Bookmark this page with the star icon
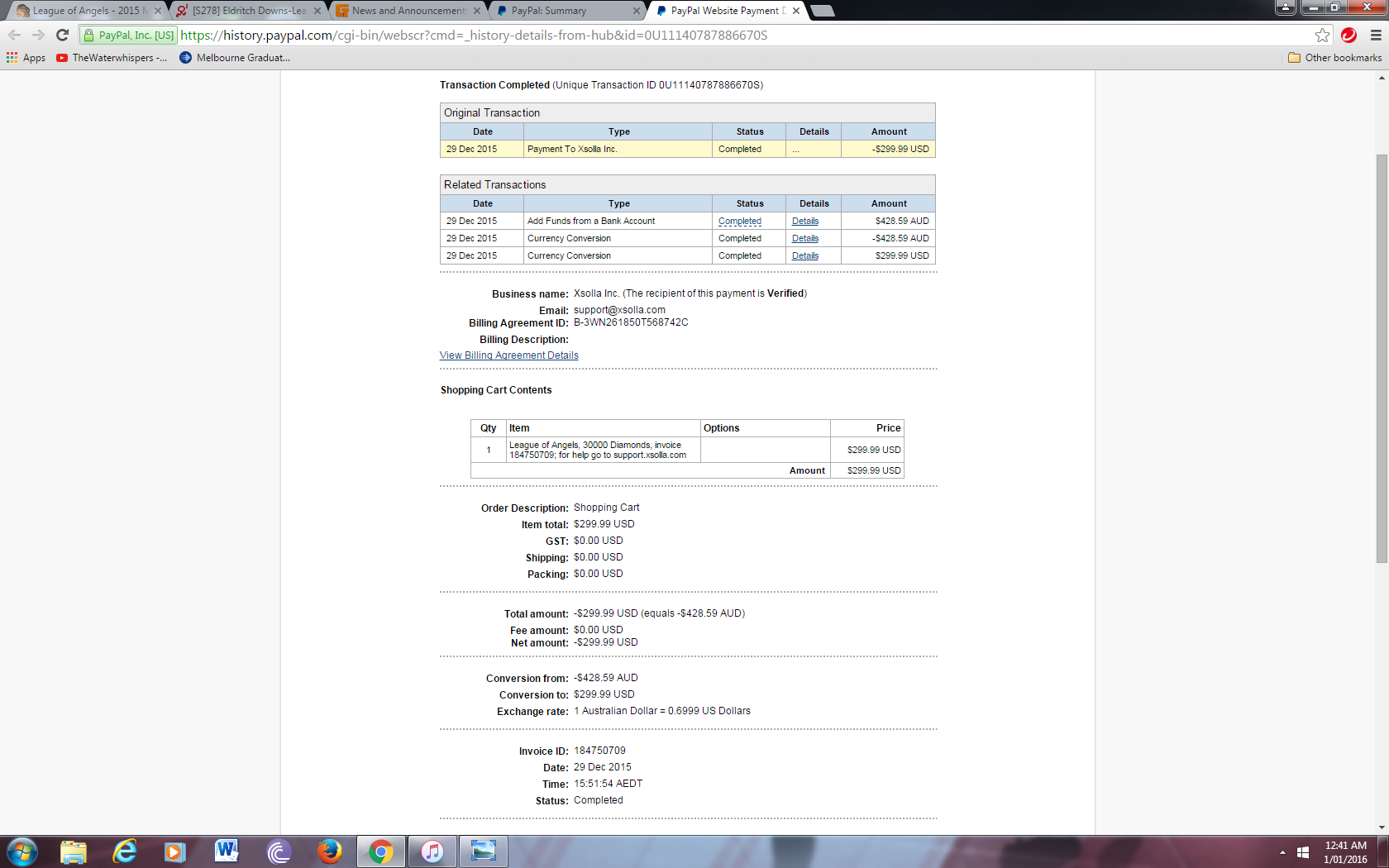The height and width of the screenshot is (868, 1389). pos(1322,35)
